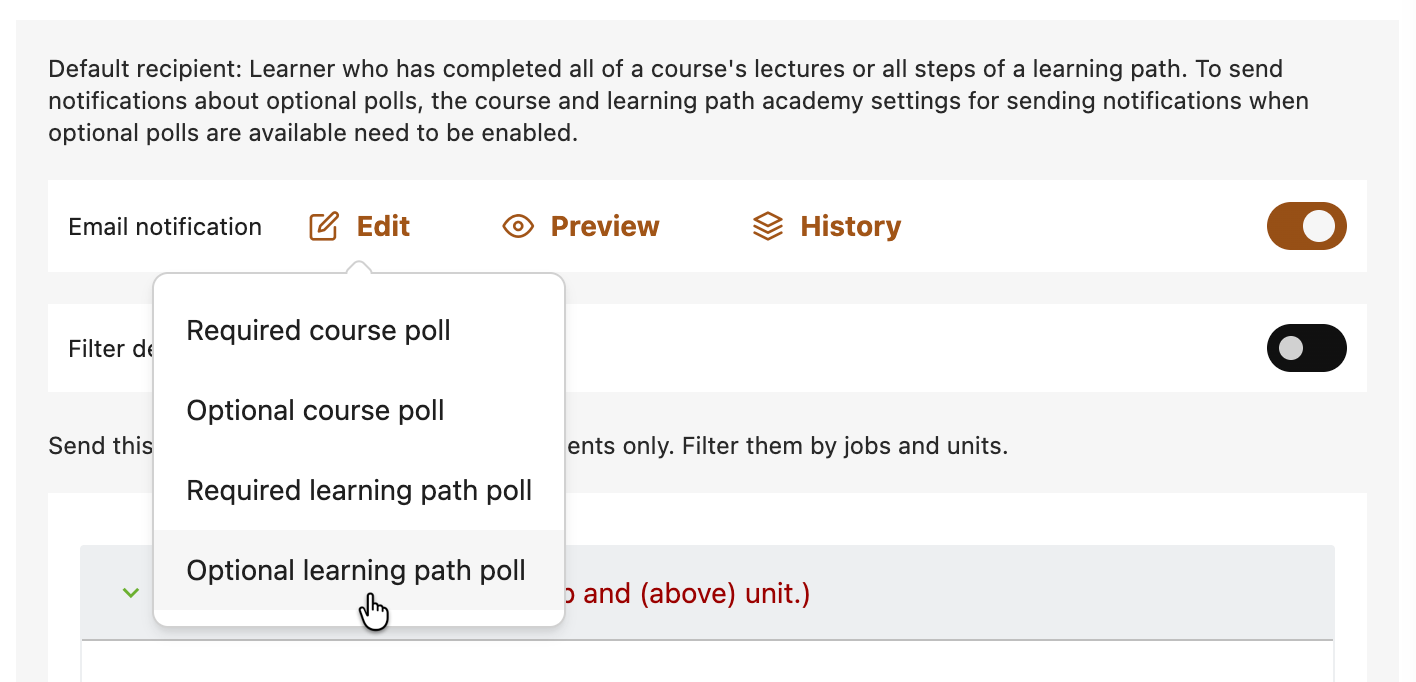Select Optional learning path poll

pos(355,570)
